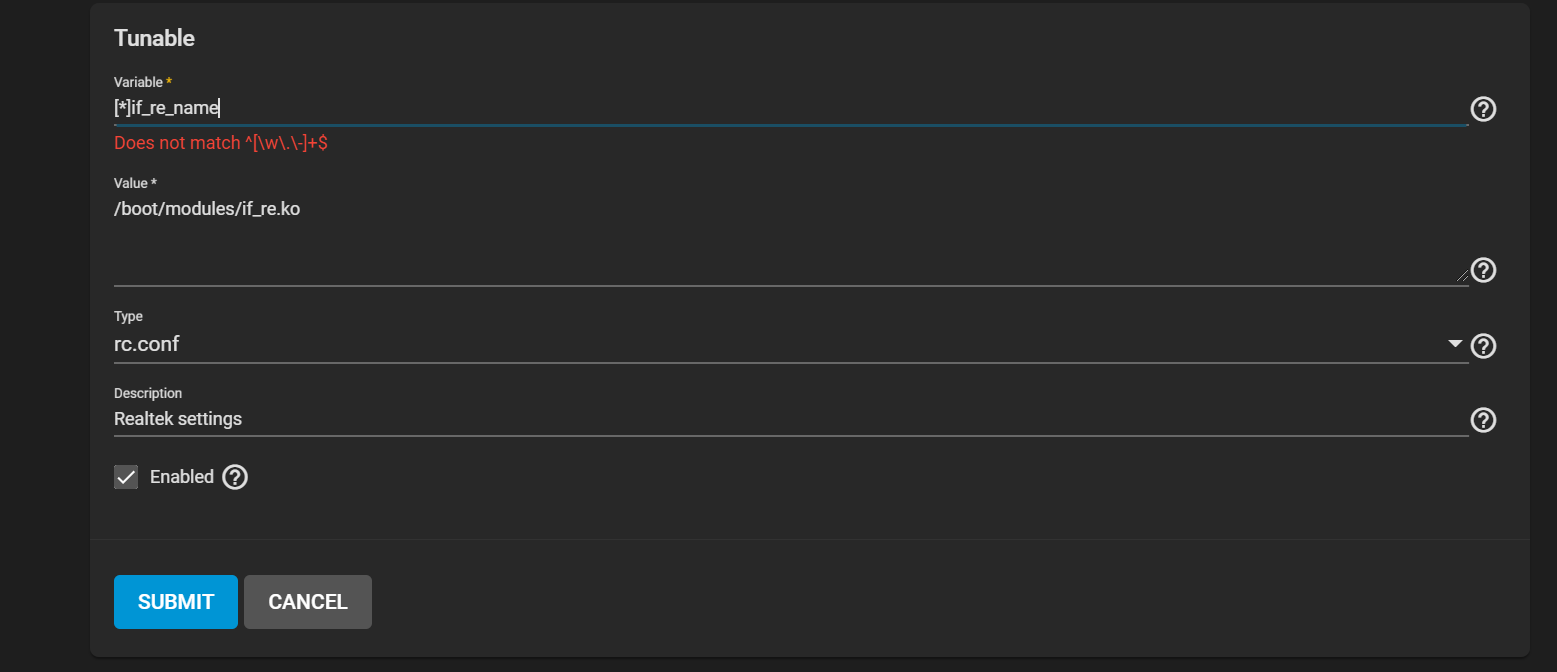1557x672 pixels.
Task: View help for the Description field
Action: tap(1484, 420)
